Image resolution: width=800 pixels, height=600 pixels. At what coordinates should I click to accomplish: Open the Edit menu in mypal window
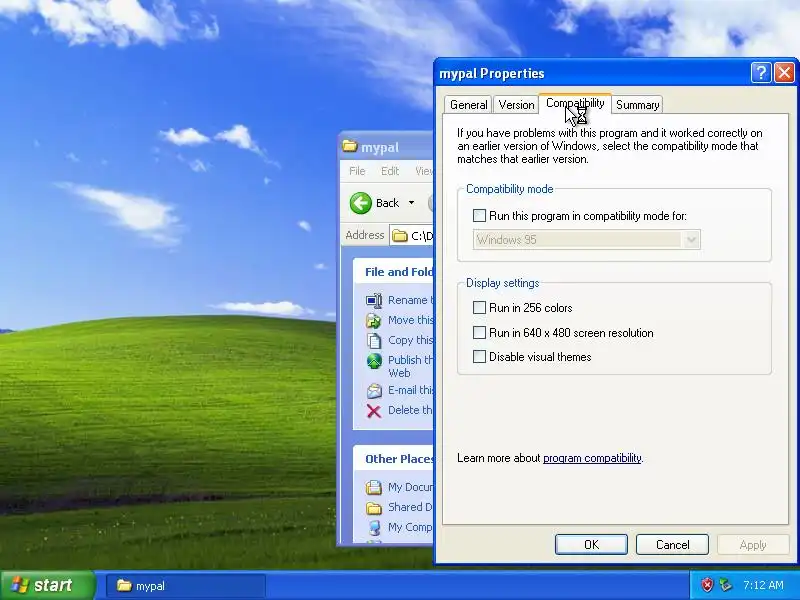390,171
